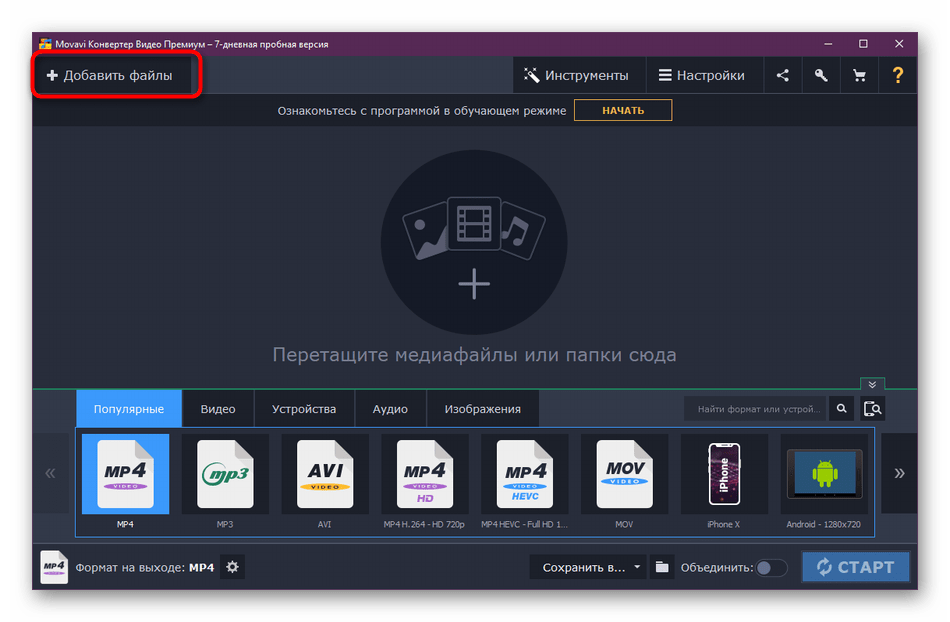950x622 pixels.
Task: Open output format settings gear
Action: coord(232,567)
